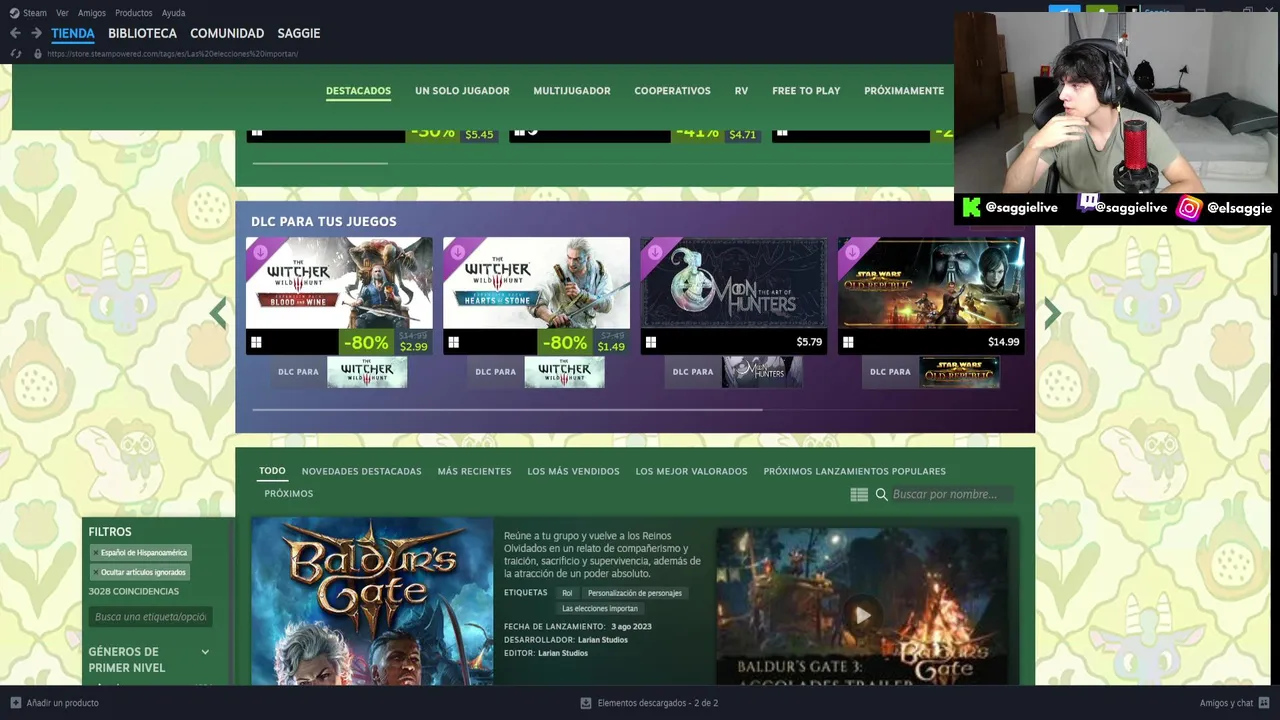Image resolution: width=1280 pixels, height=720 pixels.
Task: Select the Multijugador tab
Action: point(572,91)
